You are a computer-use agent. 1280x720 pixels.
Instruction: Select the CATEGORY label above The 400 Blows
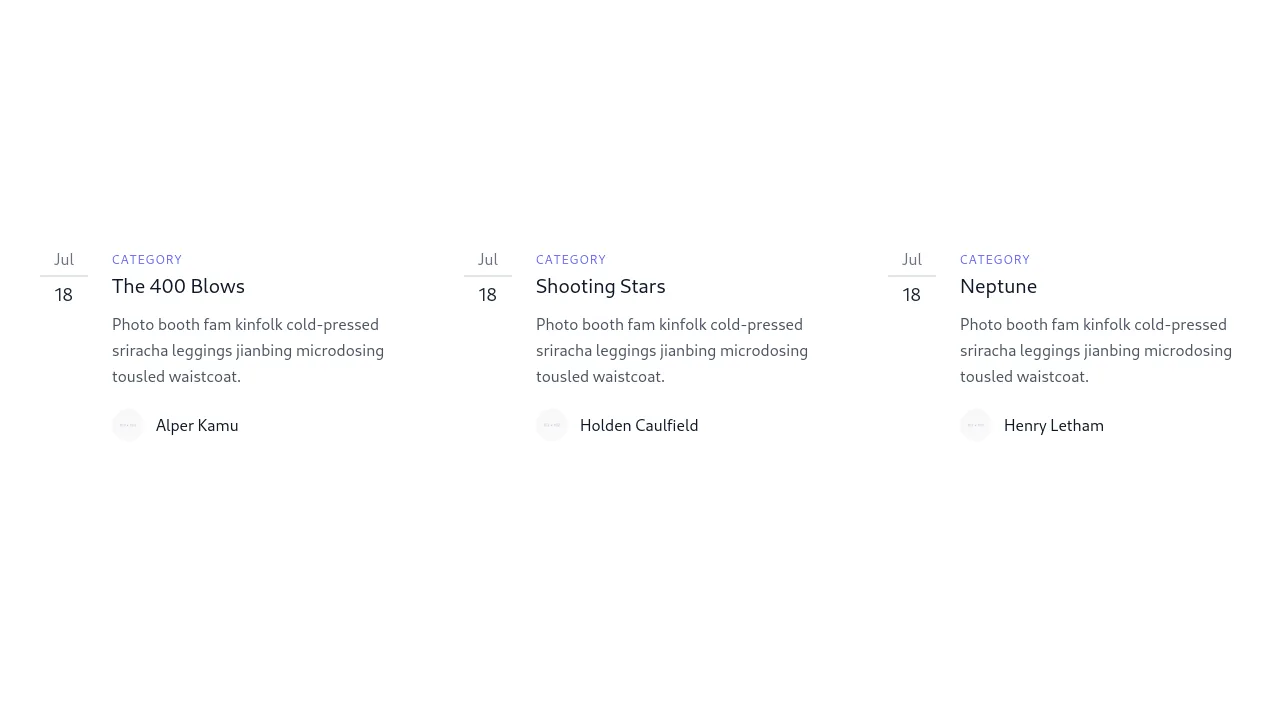pos(147,259)
